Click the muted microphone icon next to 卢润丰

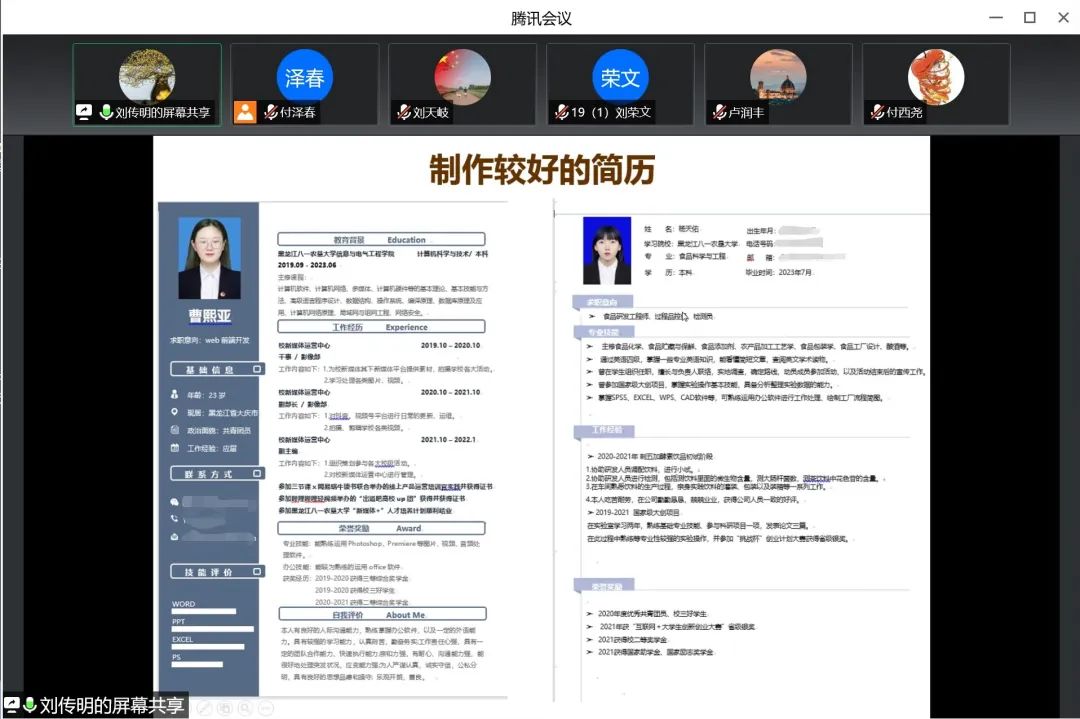(x=719, y=112)
